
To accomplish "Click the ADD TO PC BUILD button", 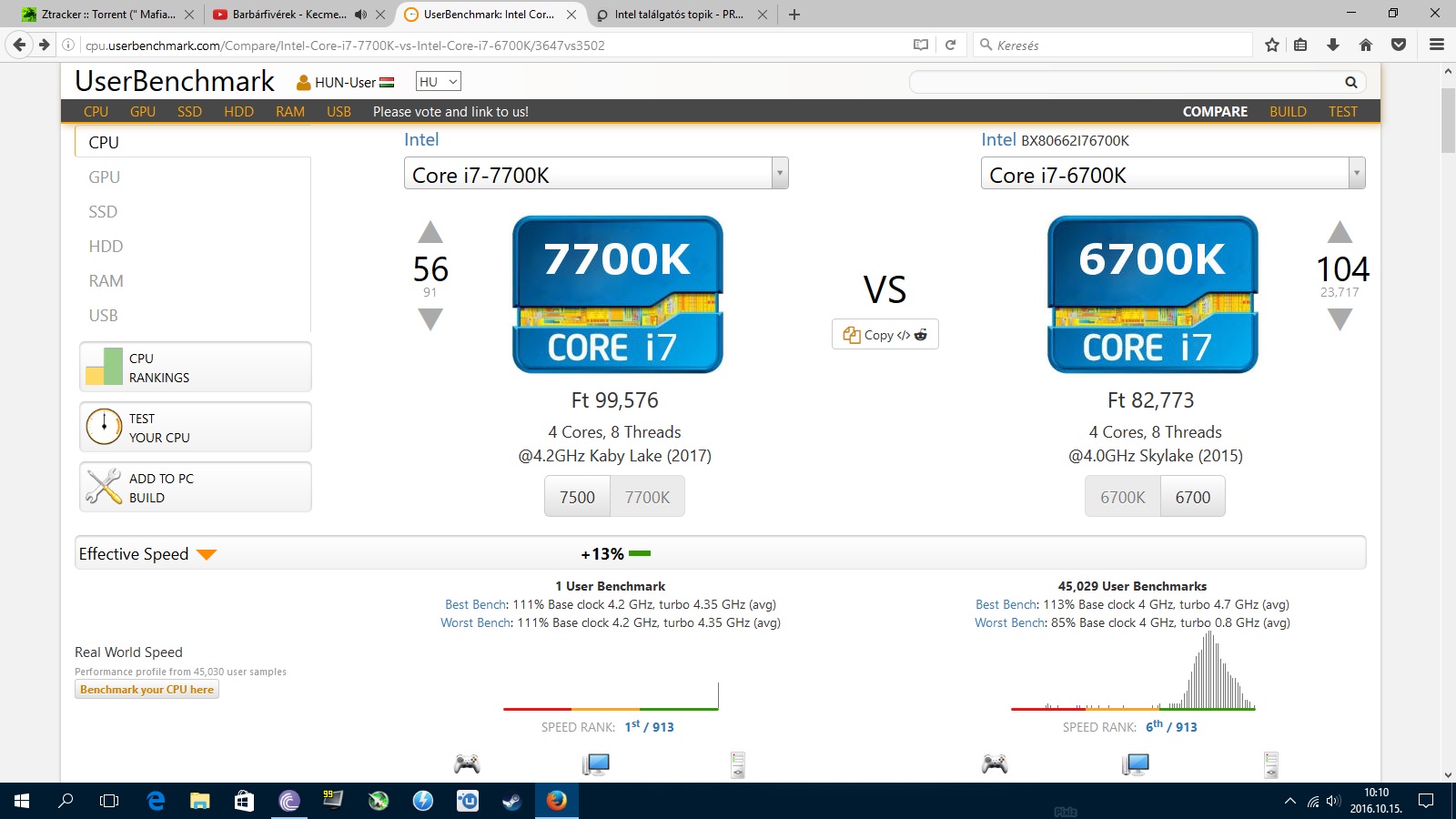I will pos(196,488).
